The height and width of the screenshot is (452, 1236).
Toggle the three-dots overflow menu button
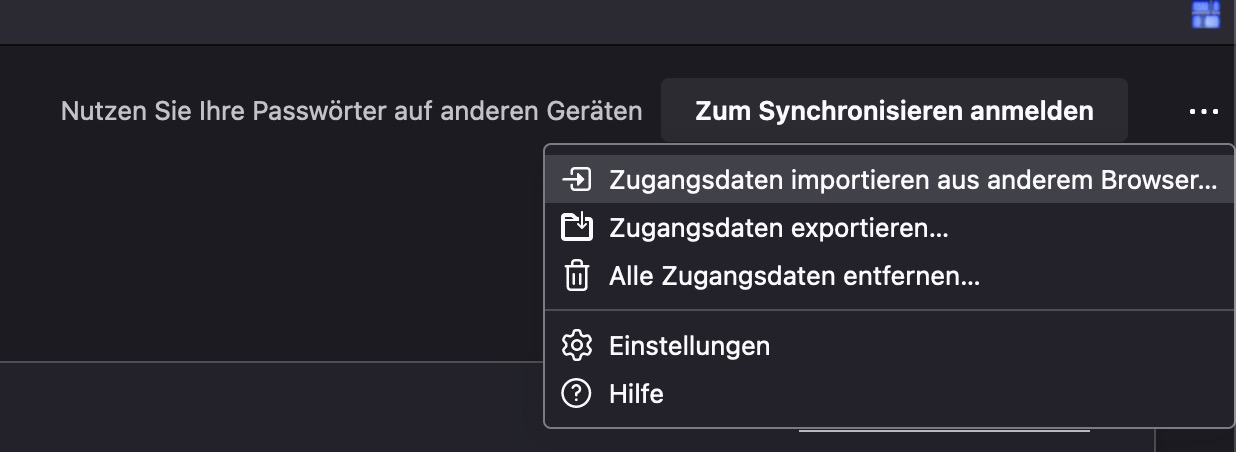pyautogui.click(x=1204, y=111)
